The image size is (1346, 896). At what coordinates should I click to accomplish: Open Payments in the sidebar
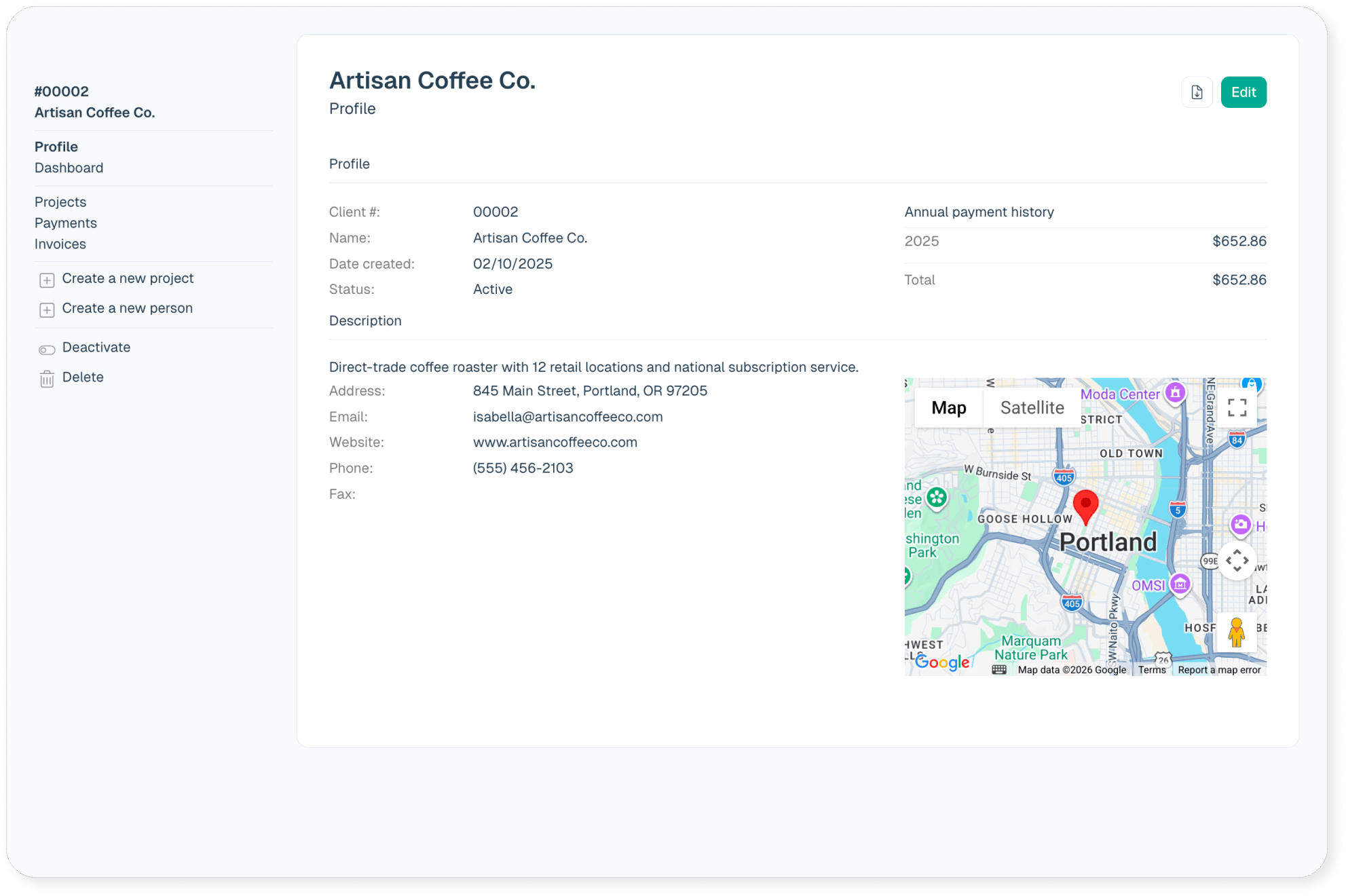[66, 223]
